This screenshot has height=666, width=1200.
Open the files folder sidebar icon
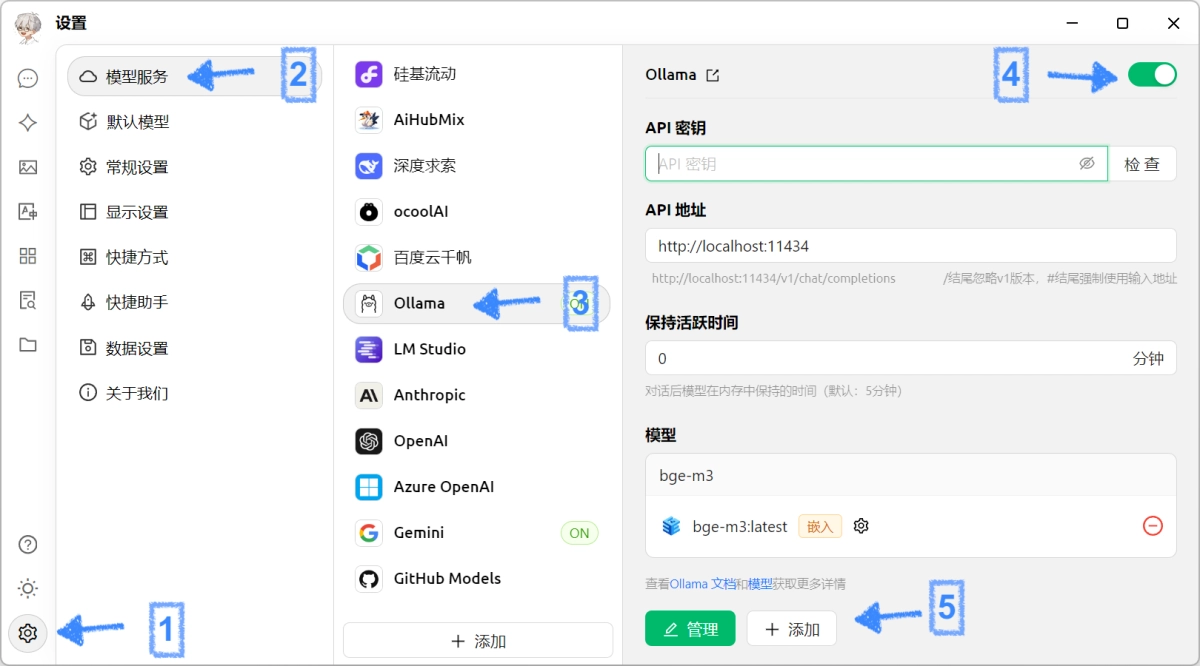(x=28, y=345)
